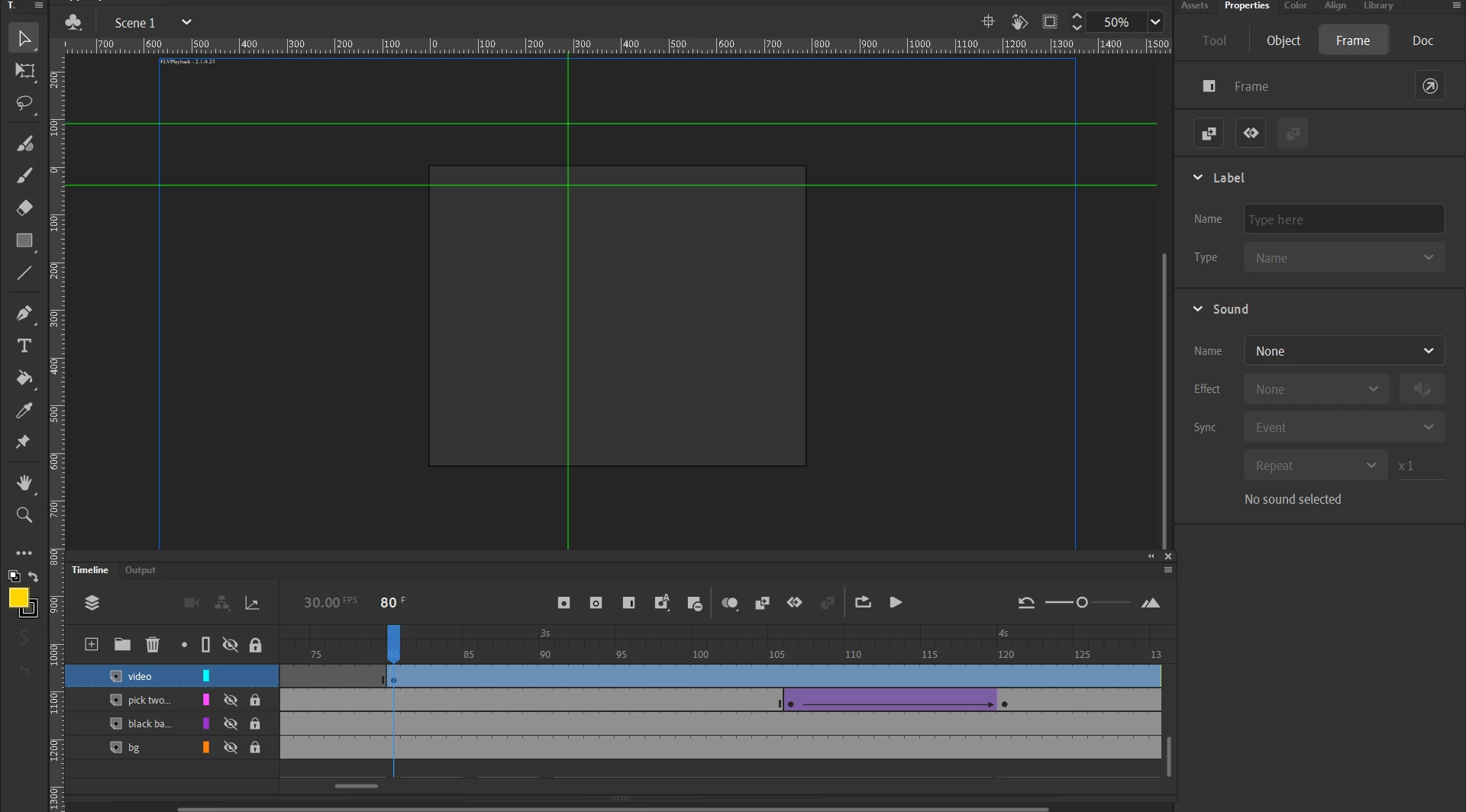
Task: Open the Sound Name dropdown
Action: (1344, 351)
